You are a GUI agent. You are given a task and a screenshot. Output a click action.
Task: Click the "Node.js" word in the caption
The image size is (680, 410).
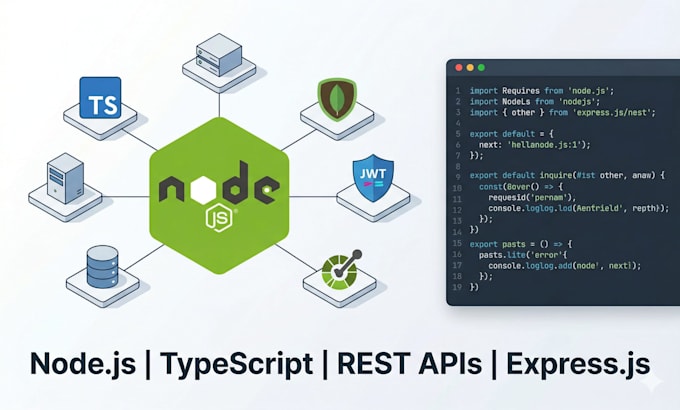pos(83,364)
